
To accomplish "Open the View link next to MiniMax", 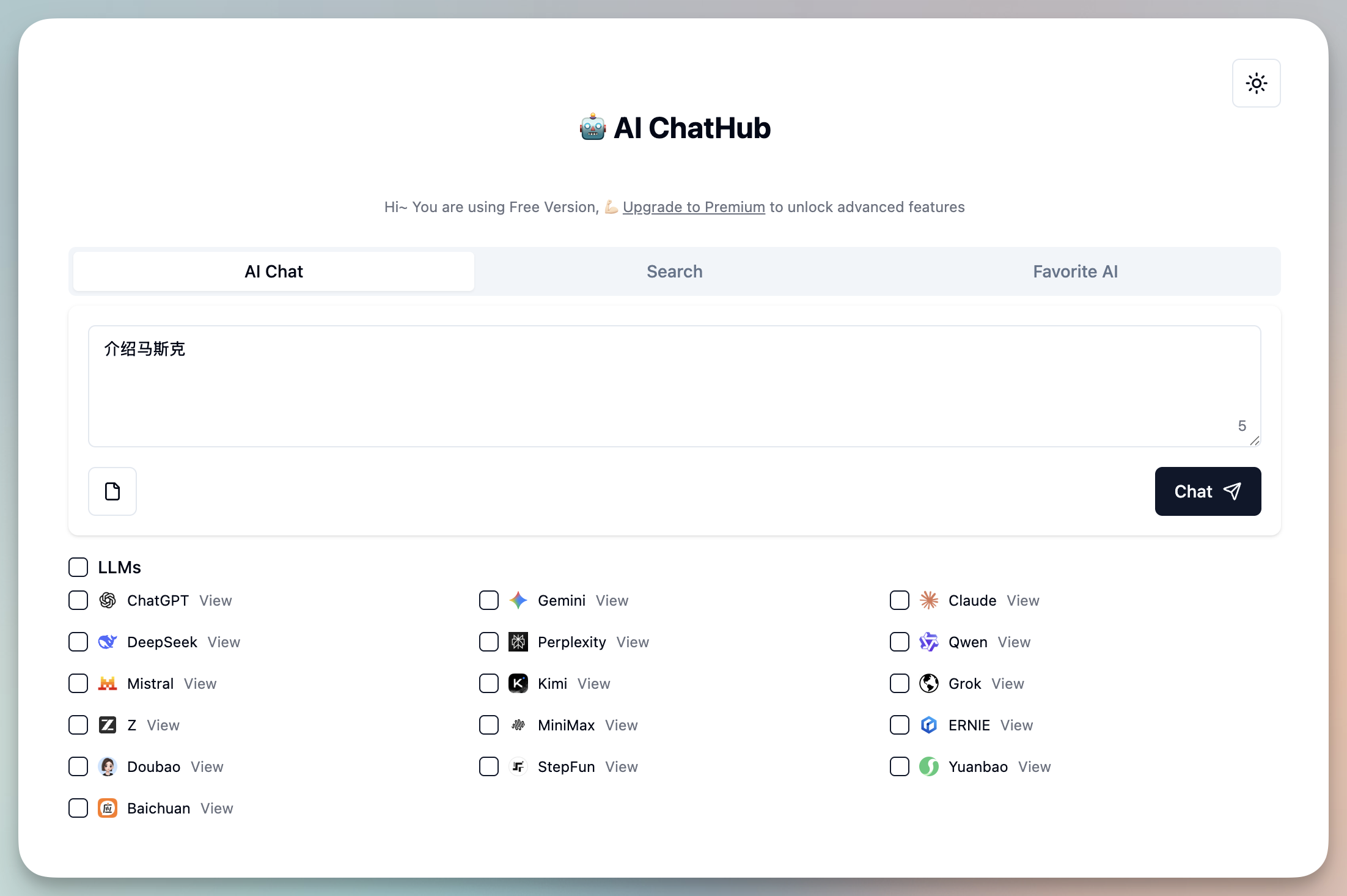I will [x=621, y=725].
